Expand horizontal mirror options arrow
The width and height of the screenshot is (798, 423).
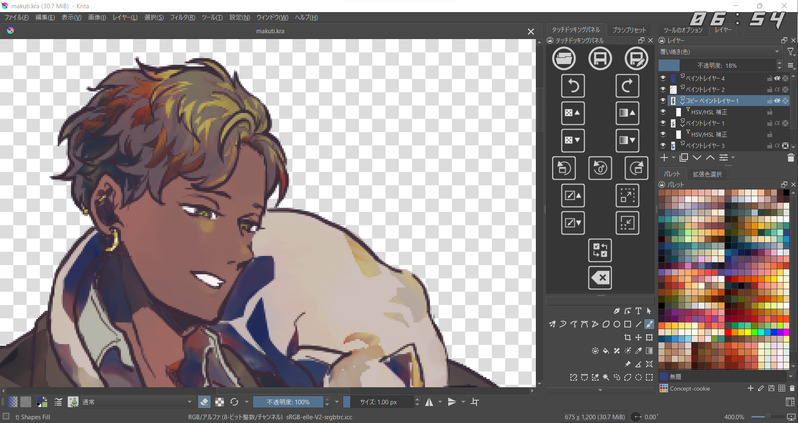click(440, 402)
